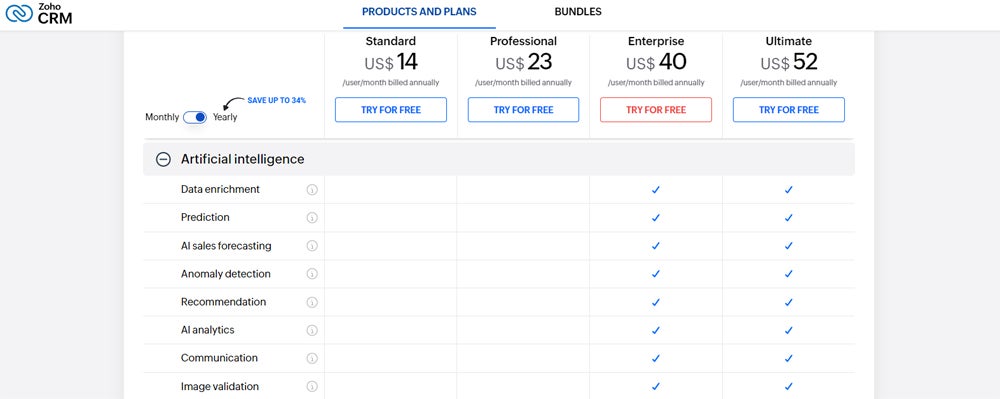Click Ultimate checkmark for Data enrichment

pos(788,189)
